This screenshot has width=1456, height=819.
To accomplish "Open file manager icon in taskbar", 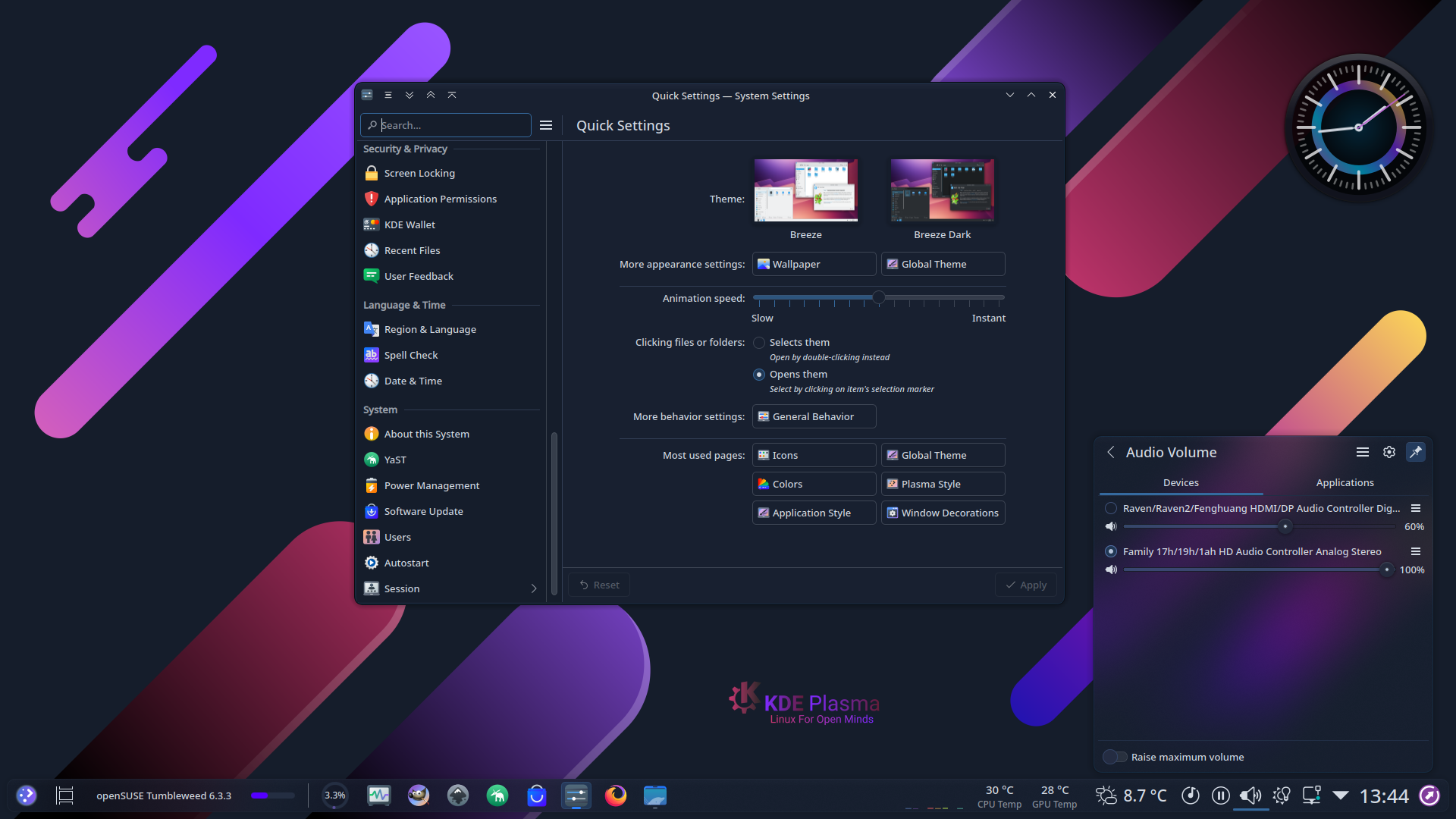I will pyautogui.click(x=655, y=795).
